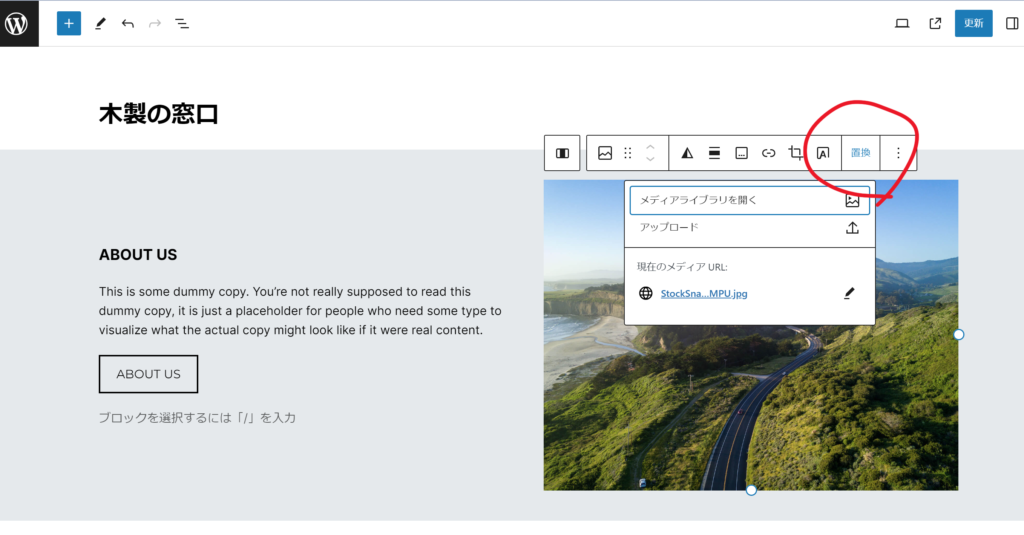Undo the last change
Image resolution: width=1024 pixels, height=535 pixels.
point(127,23)
